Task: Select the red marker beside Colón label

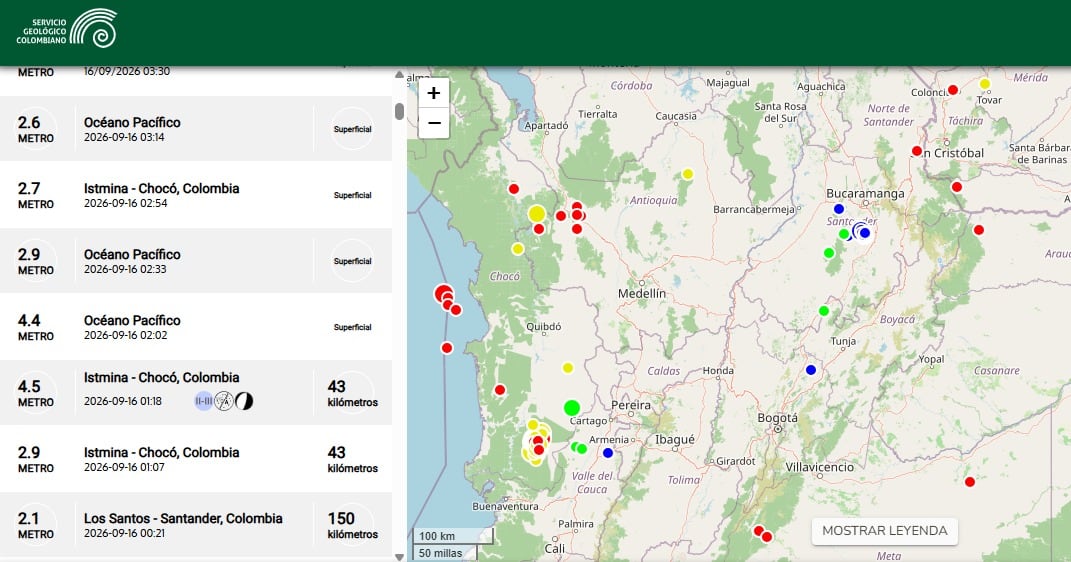Action: [953, 89]
